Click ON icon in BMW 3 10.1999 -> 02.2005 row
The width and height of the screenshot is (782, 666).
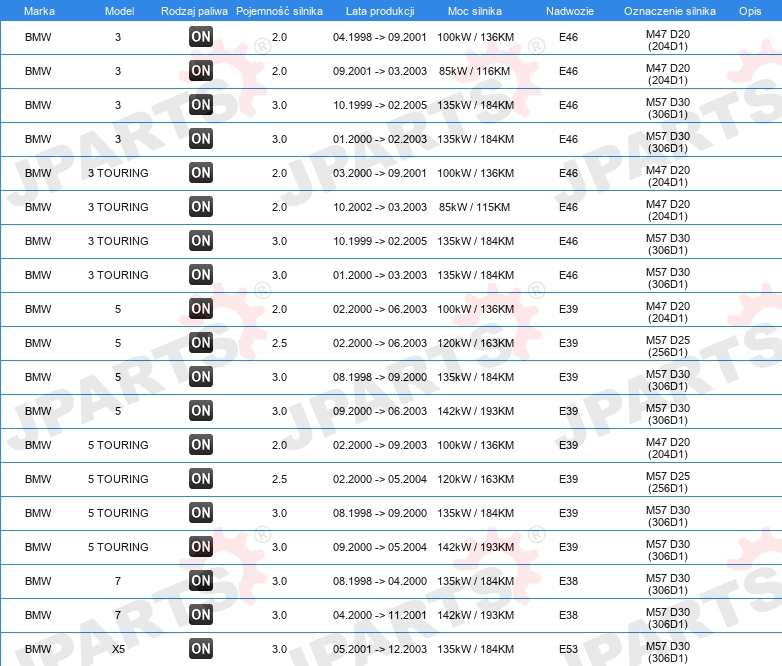click(201, 105)
